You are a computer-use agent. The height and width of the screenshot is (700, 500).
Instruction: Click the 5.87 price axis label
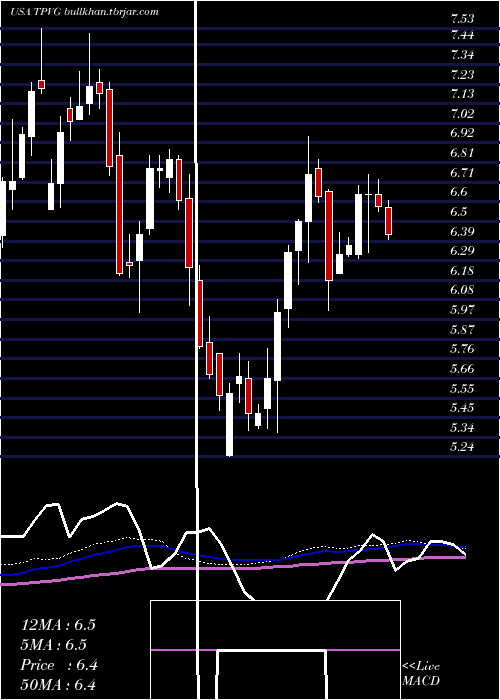click(x=462, y=330)
